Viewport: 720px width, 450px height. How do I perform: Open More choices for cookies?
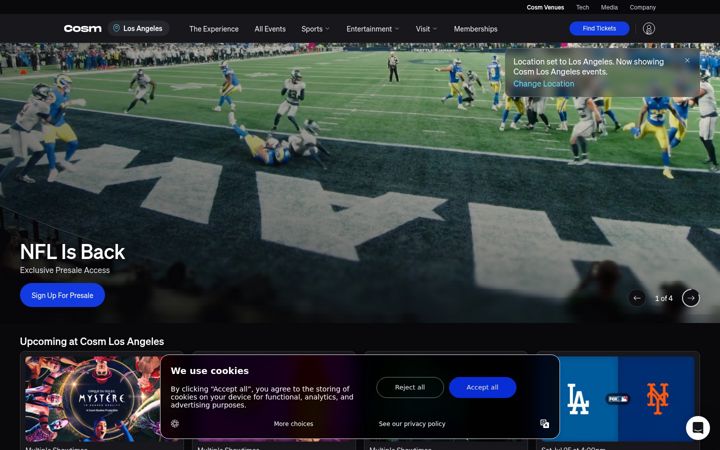[293, 424]
